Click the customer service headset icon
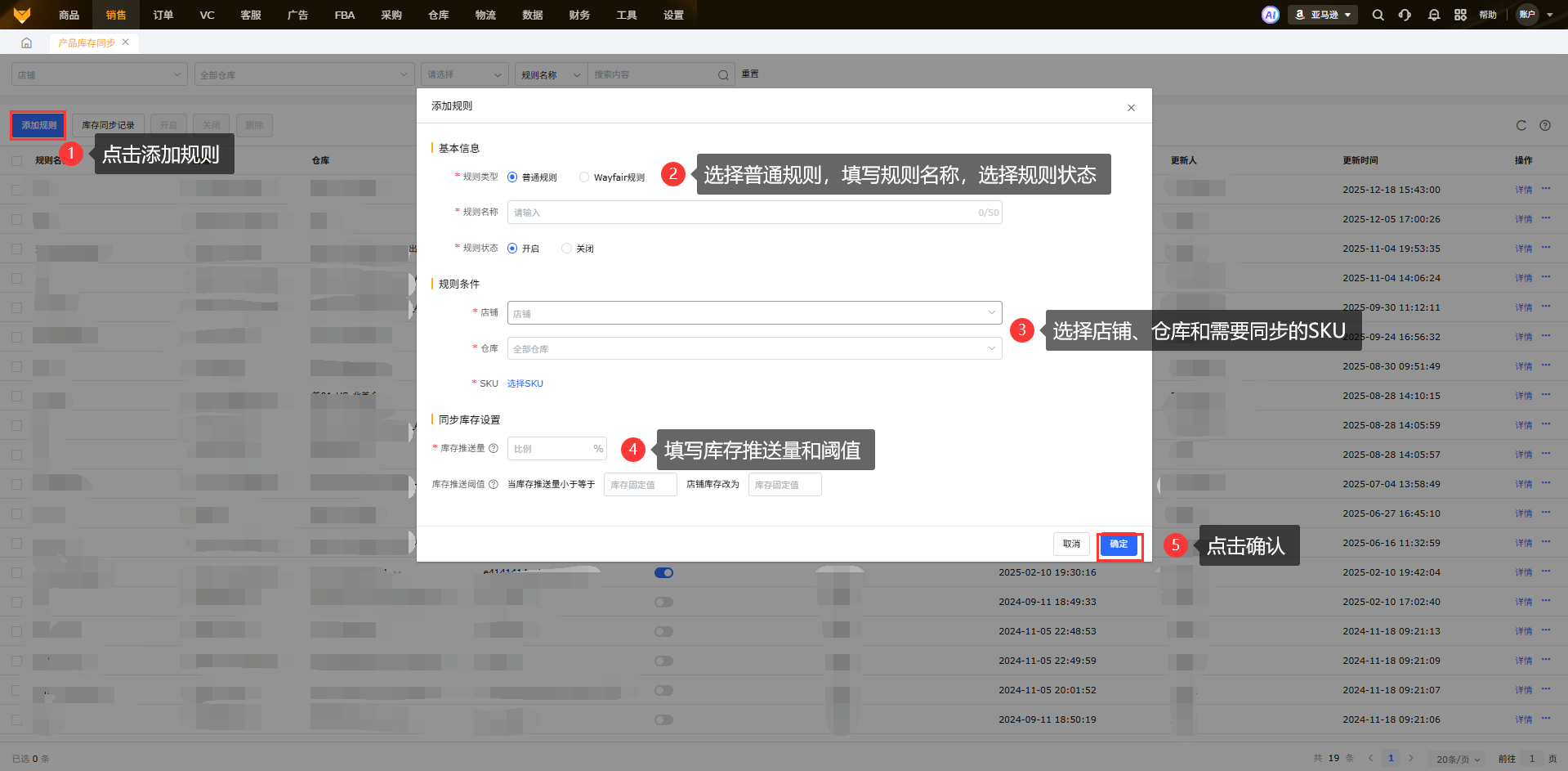The height and width of the screenshot is (771, 1568). click(1405, 15)
